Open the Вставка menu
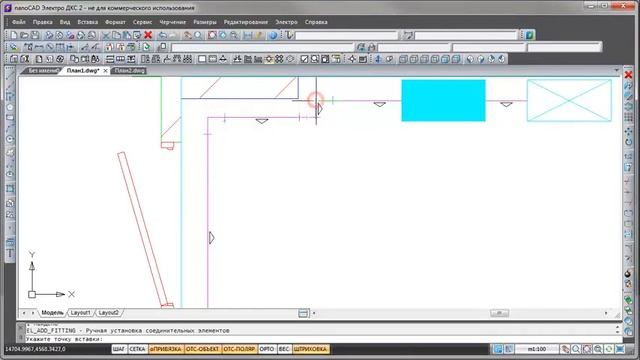 tap(88, 22)
